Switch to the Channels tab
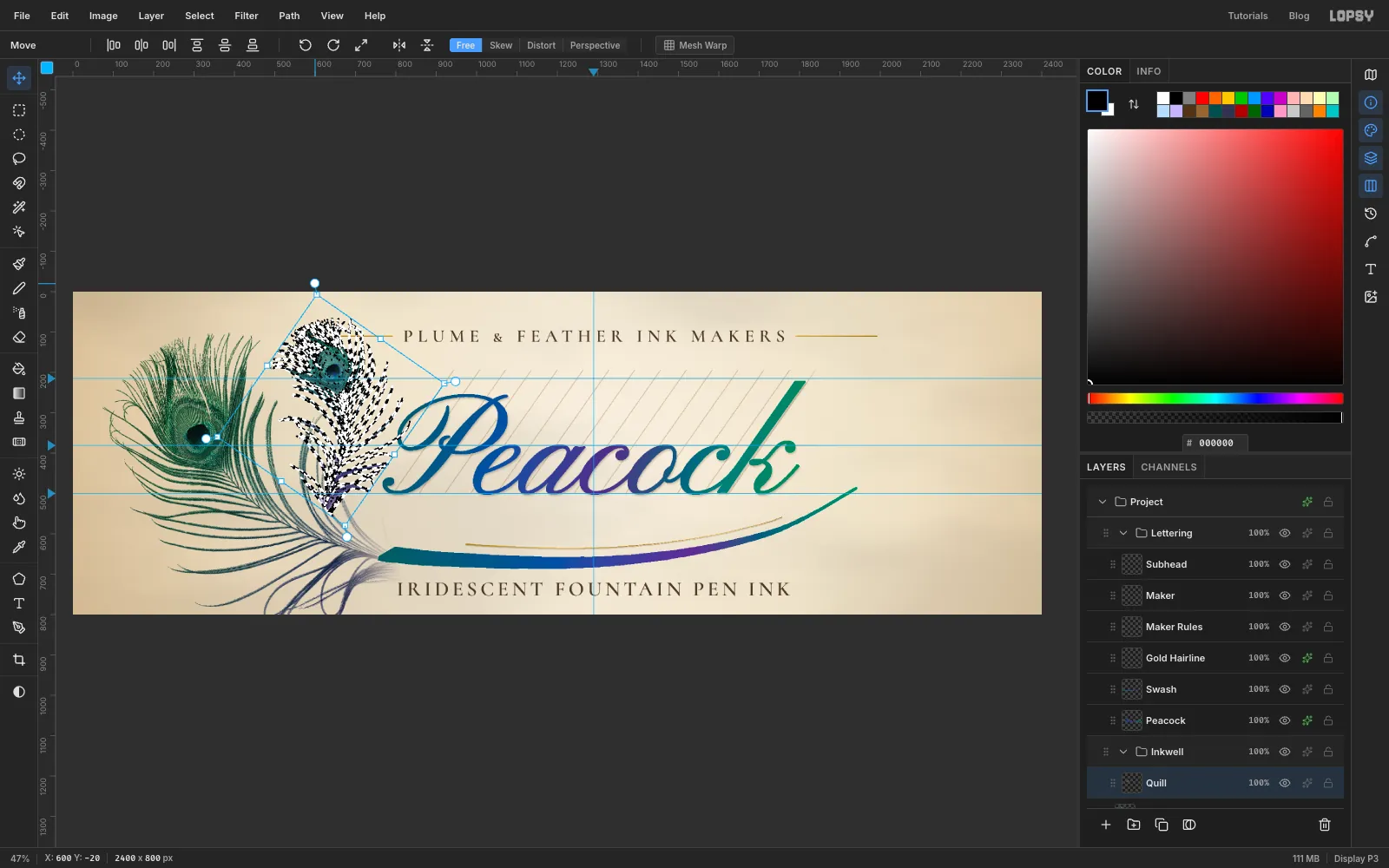1389x868 pixels. pyautogui.click(x=1168, y=467)
